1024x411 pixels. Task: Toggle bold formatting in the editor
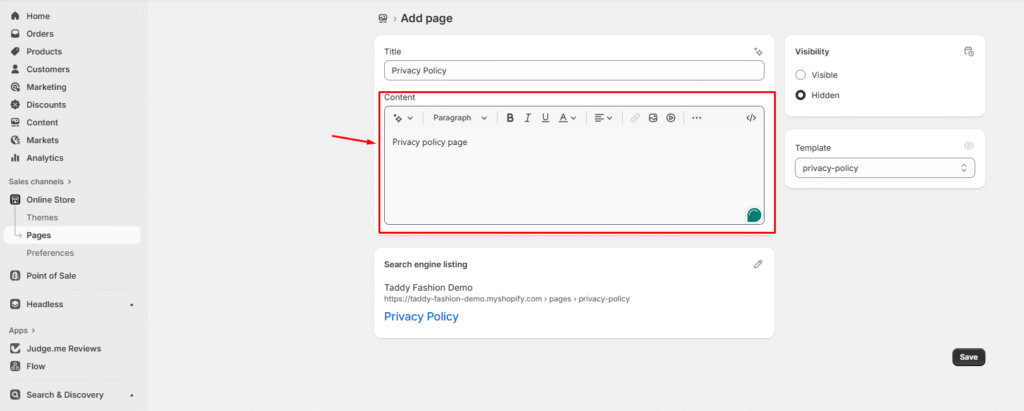click(510, 118)
